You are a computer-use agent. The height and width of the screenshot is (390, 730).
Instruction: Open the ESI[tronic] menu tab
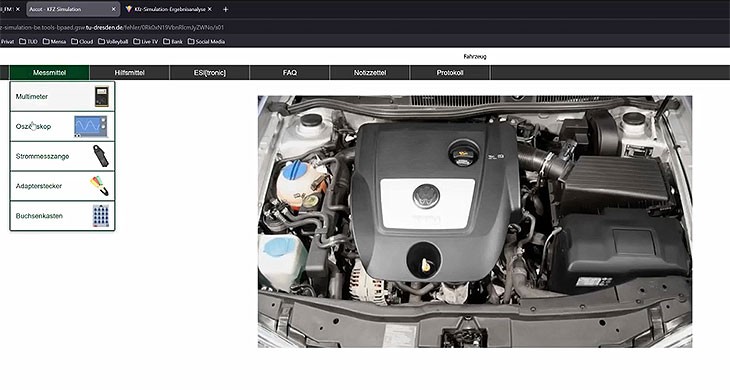210,73
